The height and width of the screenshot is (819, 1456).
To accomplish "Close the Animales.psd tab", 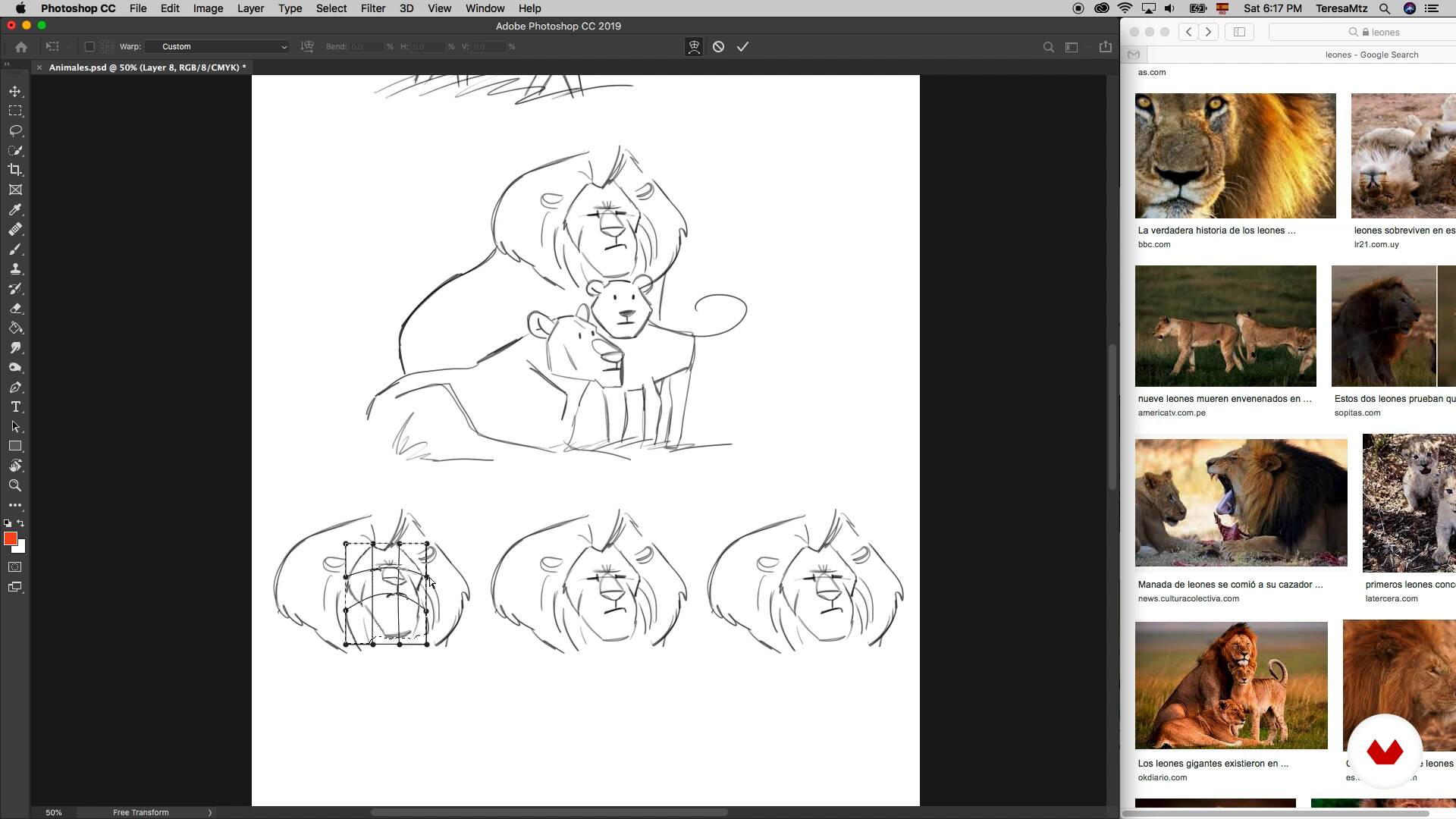I will (x=39, y=67).
